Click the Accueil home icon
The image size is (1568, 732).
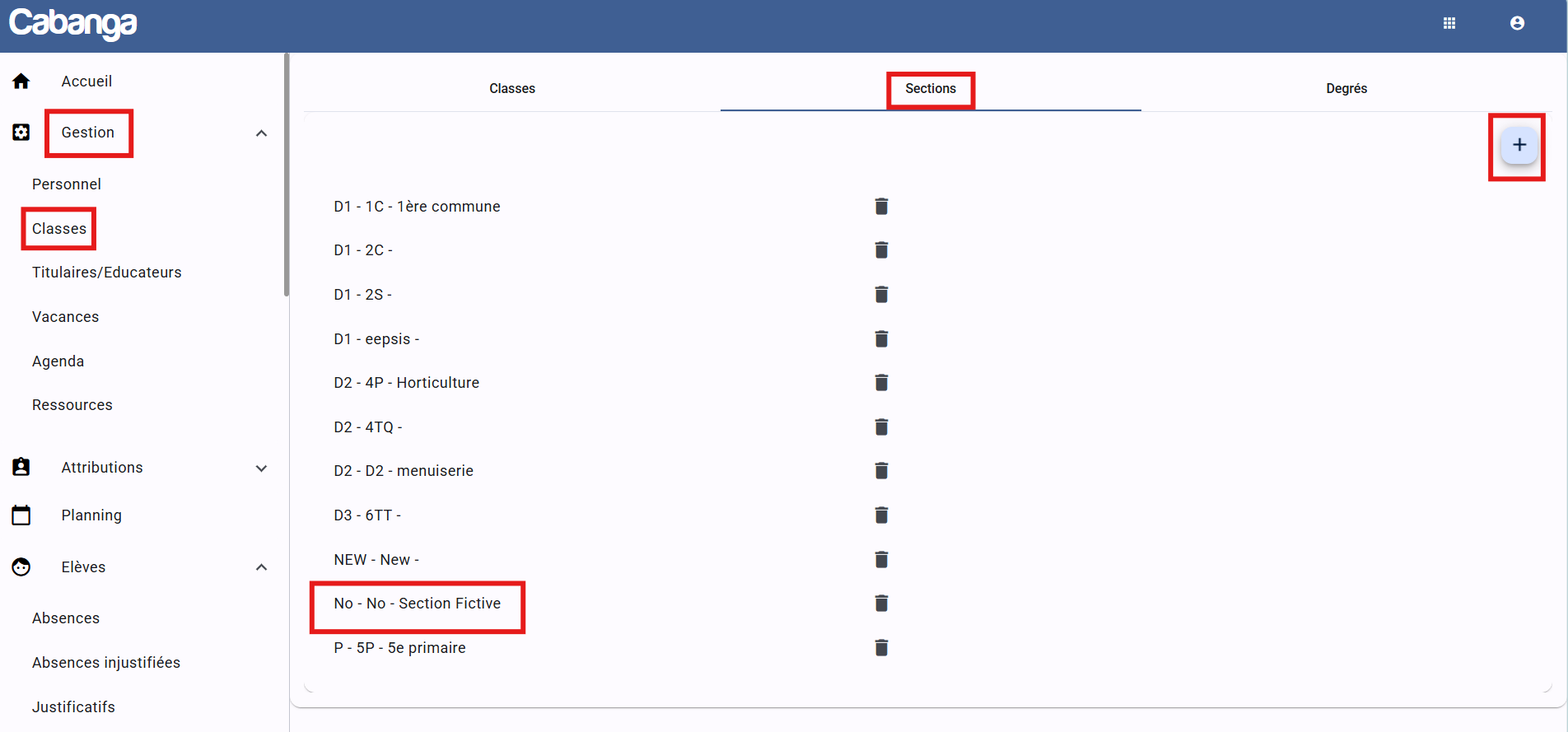point(21,81)
